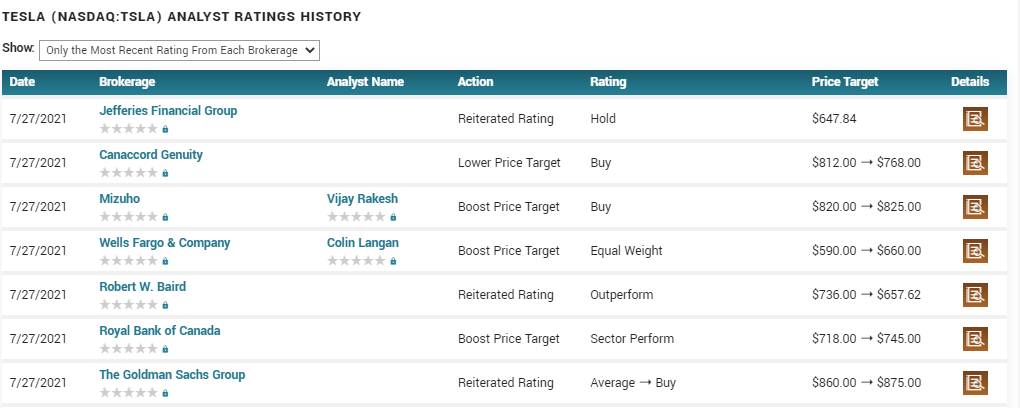Open details icon for Jefferies Financial Group row
The height and width of the screenshot is (408, 1020).
click(974, 119)
